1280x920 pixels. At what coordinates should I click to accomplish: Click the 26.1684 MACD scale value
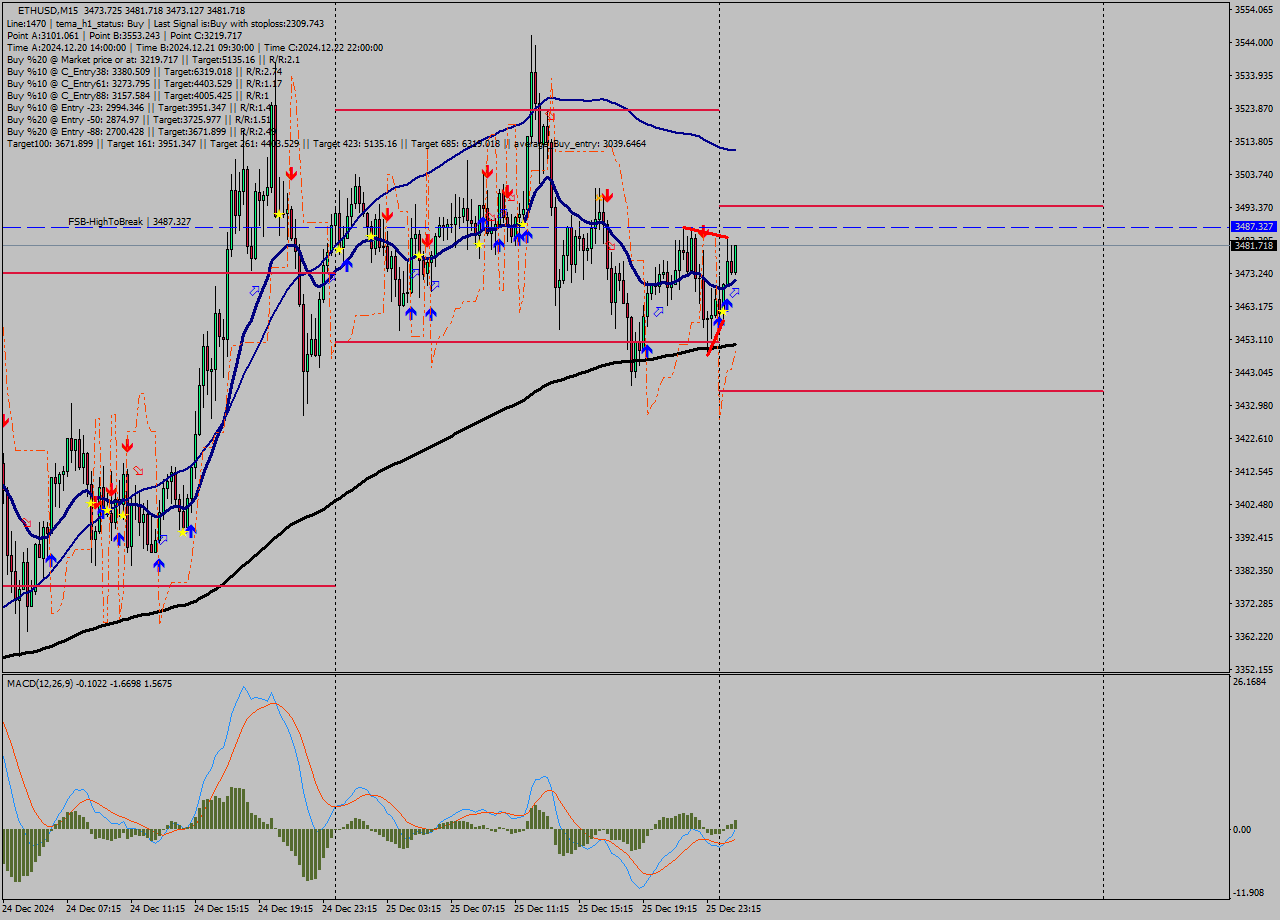point(1250,682)
